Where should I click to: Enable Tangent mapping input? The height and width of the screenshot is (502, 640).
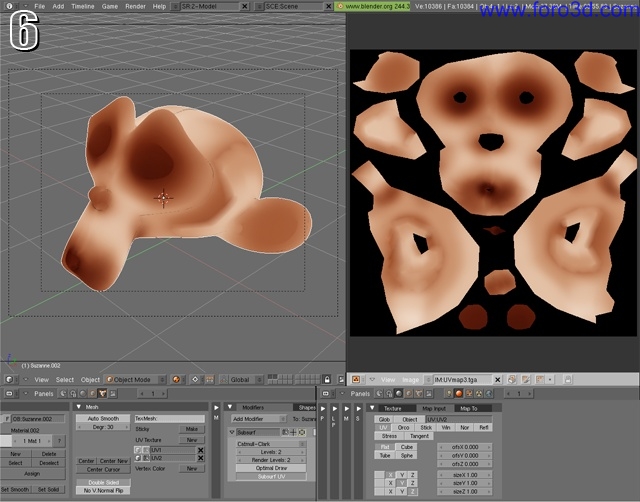click(x=419, y=436)
